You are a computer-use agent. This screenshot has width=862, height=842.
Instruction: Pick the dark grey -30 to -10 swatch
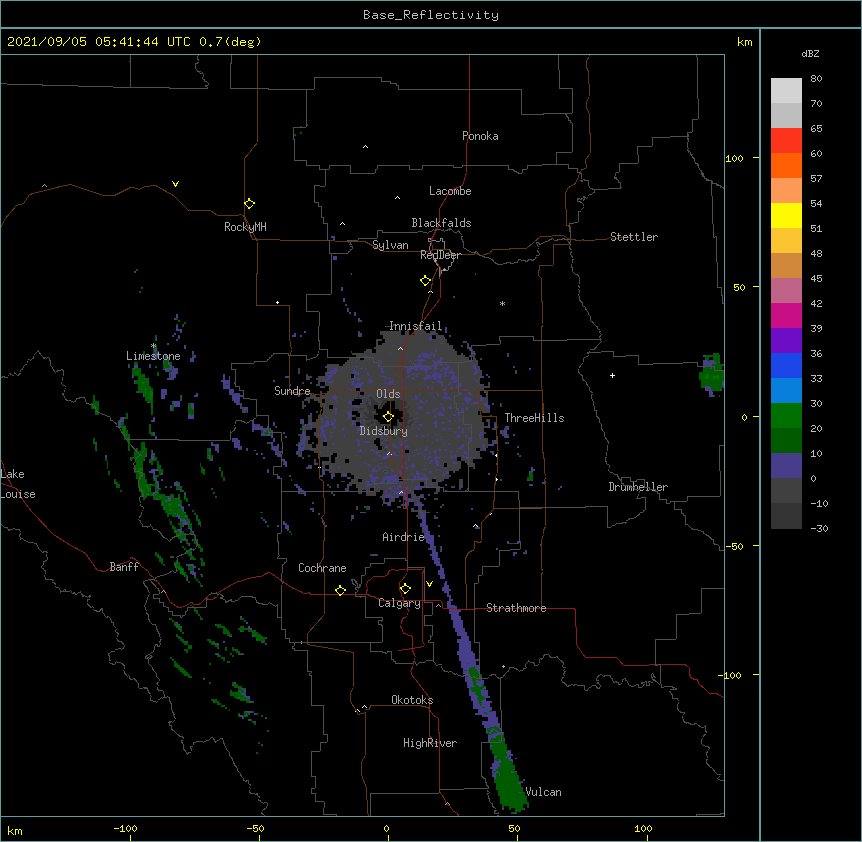click(x=786, y=516)
